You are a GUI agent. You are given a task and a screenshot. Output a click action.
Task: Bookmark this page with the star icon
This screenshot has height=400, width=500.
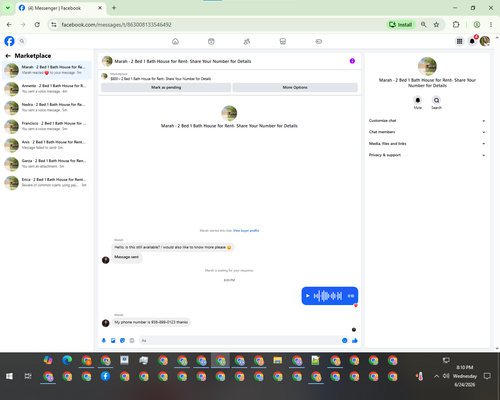coord(436,25)
